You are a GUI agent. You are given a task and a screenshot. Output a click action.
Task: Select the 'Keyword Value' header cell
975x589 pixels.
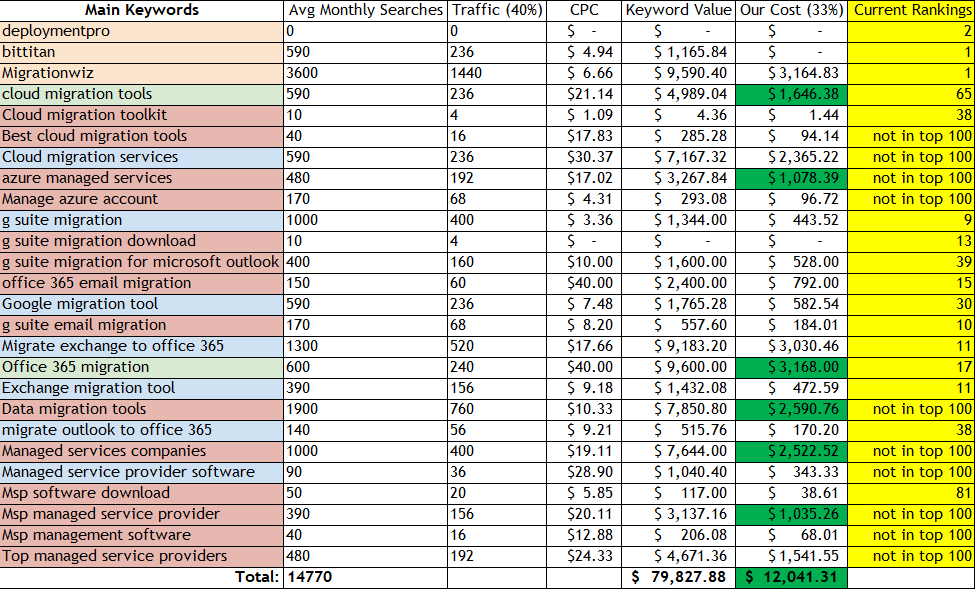point(678,10)
